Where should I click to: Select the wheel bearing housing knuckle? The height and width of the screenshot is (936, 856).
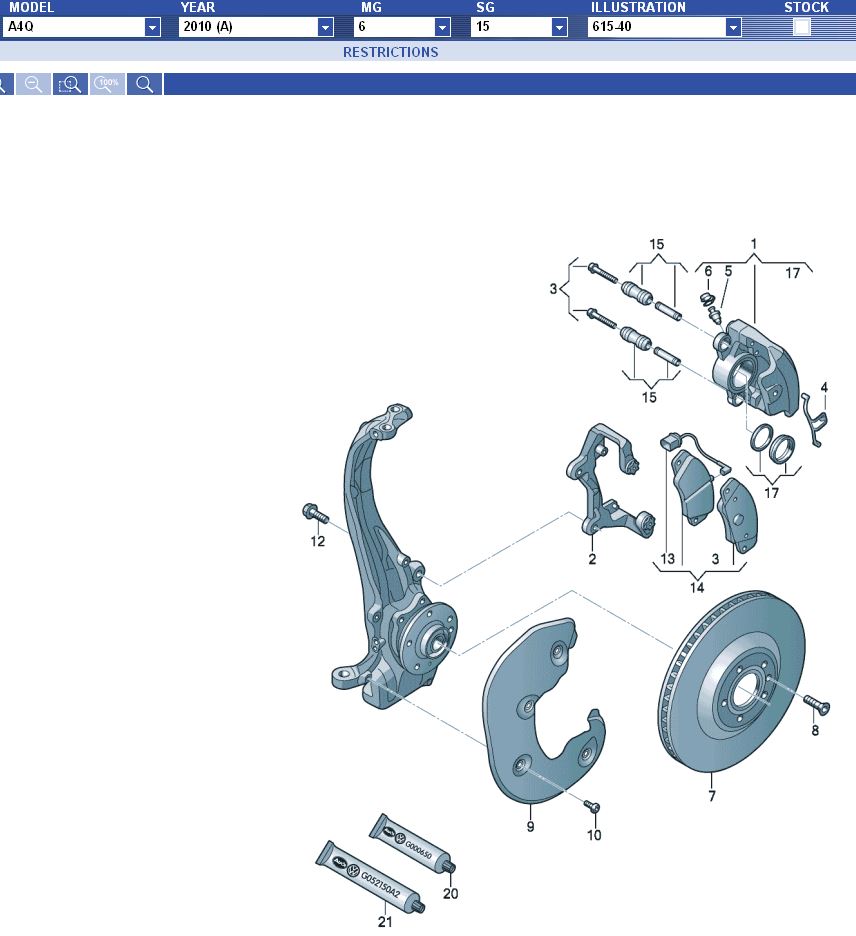click(375, 560)
